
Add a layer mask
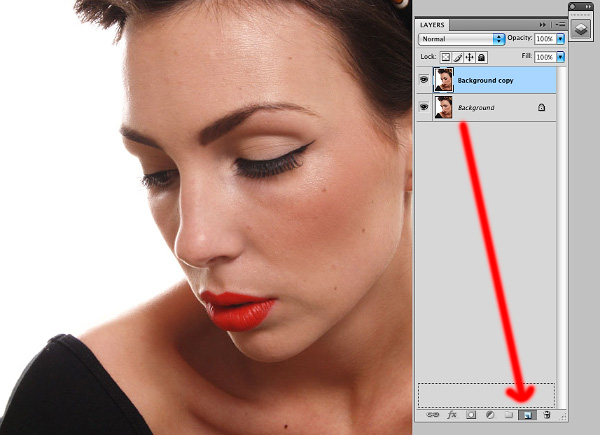tap(471, 415)
